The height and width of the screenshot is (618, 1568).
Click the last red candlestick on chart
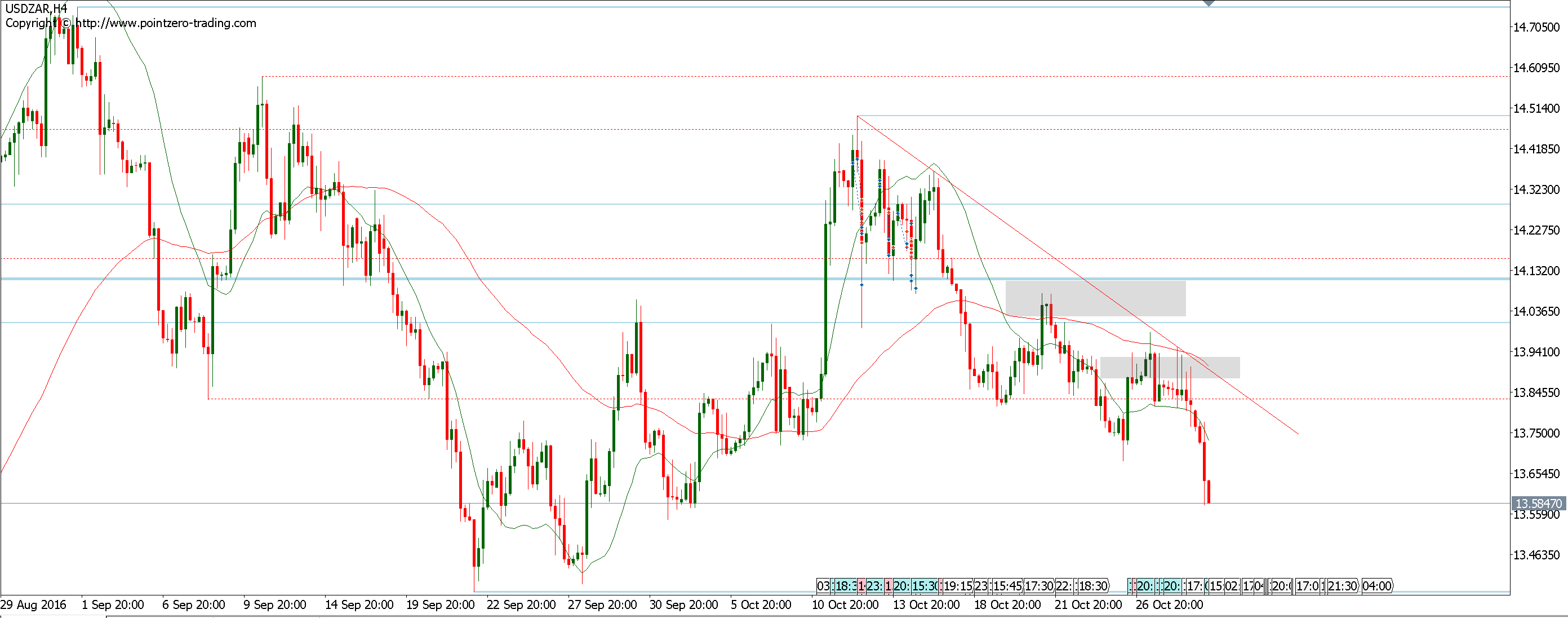click(1209, 491)
